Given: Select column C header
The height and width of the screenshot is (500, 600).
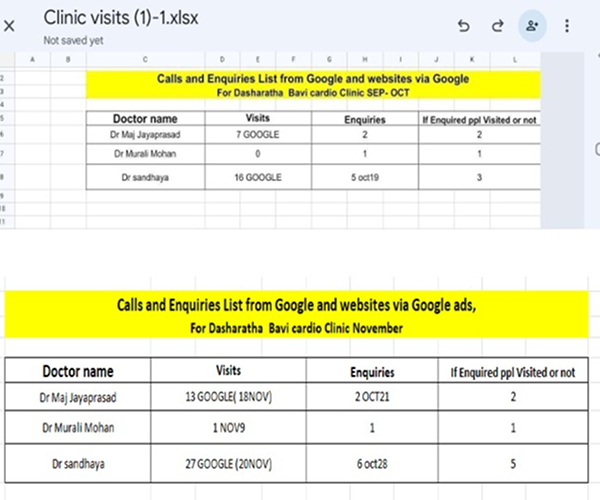Looking at the screenshot, I should tap(145, 59).
